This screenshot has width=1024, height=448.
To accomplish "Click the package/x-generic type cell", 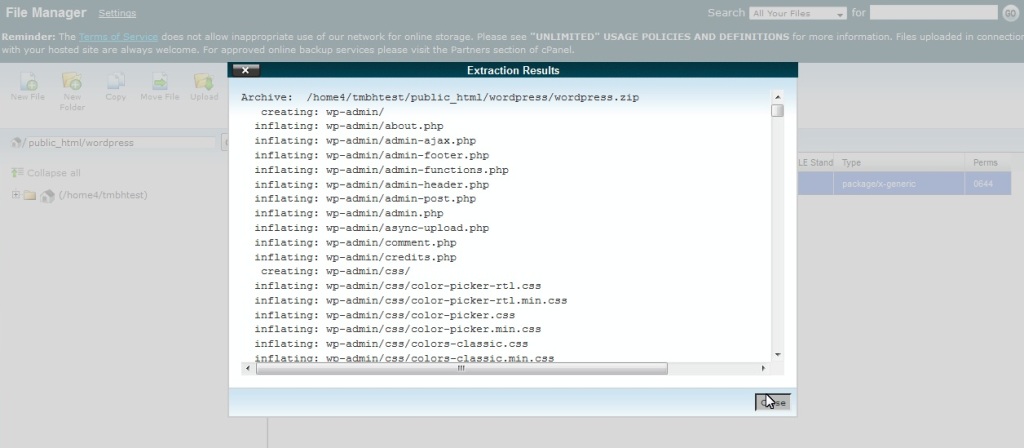I will [900, 184].
